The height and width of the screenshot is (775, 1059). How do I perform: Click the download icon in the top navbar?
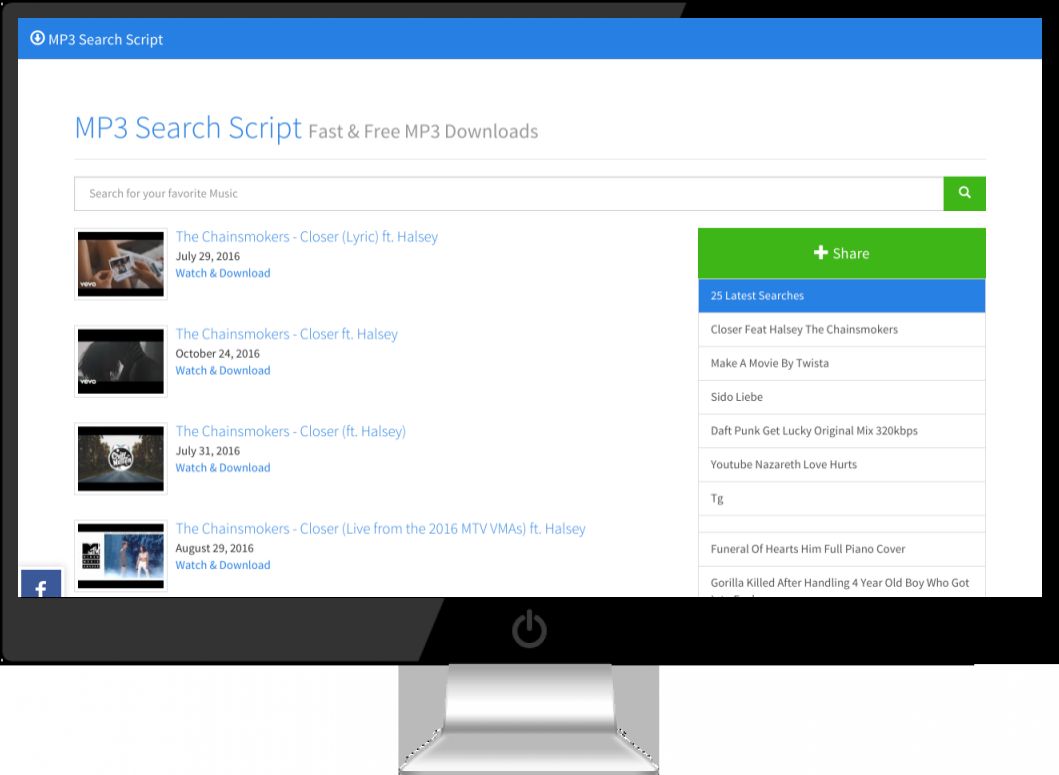[x=38, y=38]
